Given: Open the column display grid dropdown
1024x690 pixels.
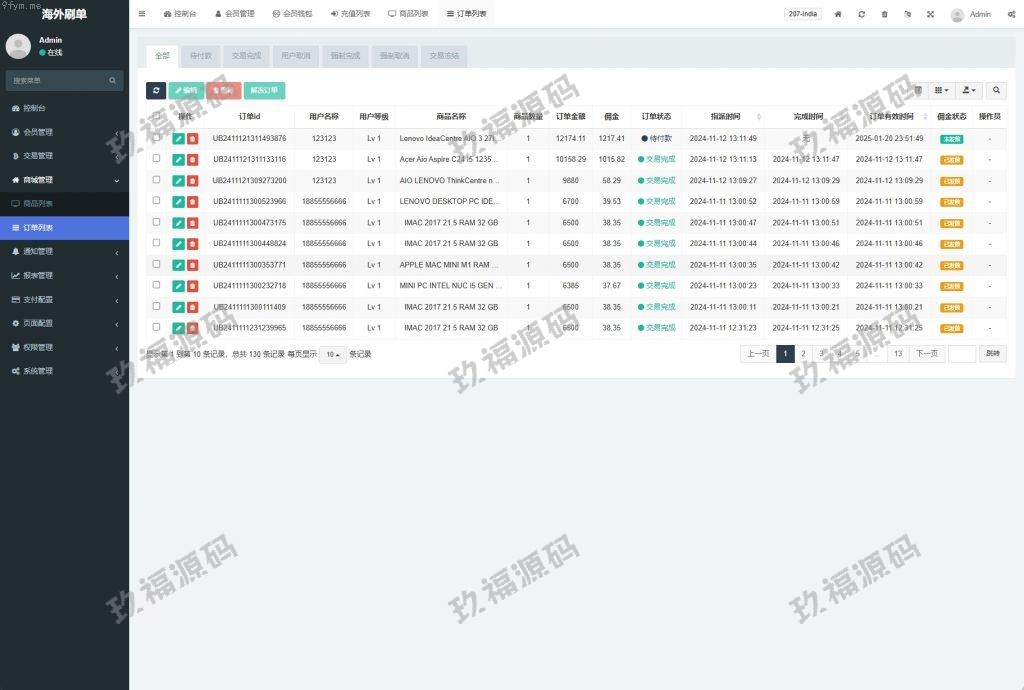Looking at the screenshot, I should point(941,91).
